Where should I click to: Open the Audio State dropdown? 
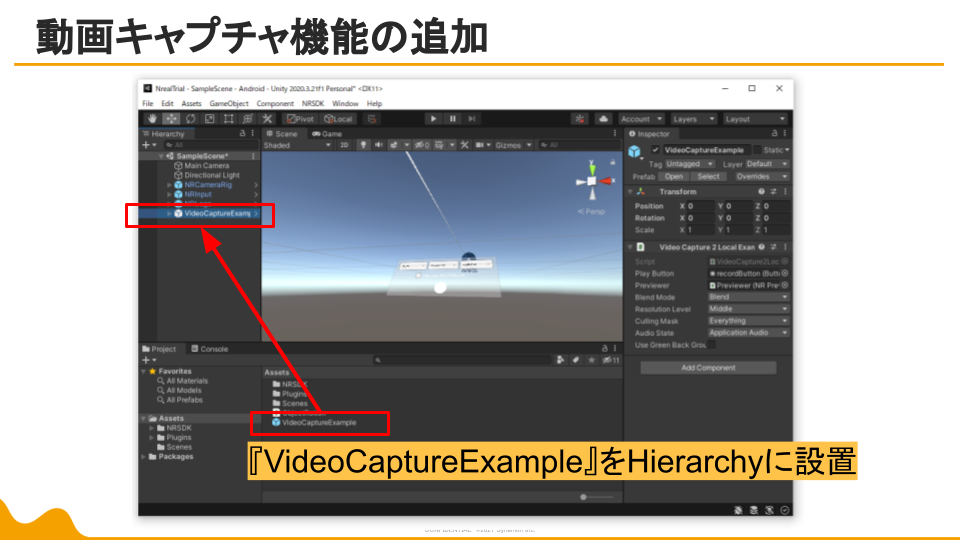[748, 333]
